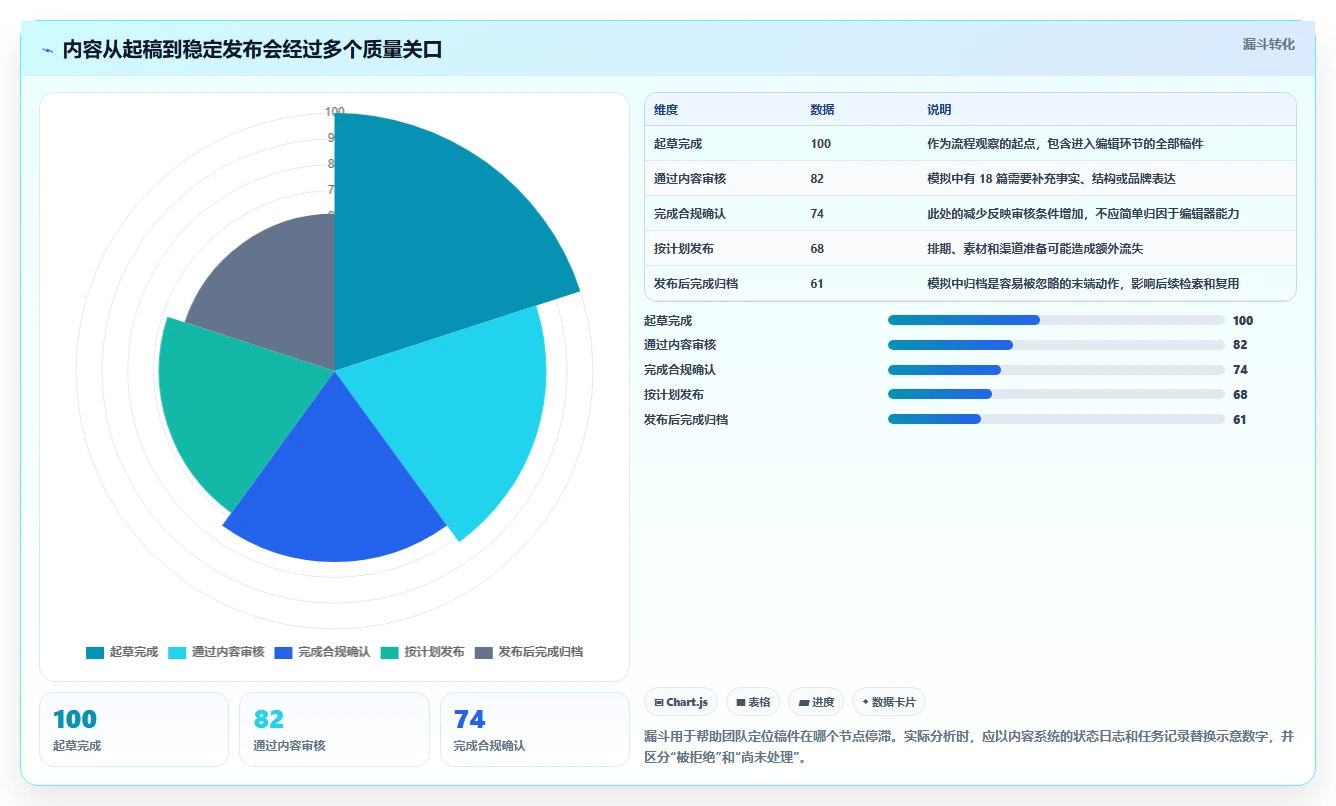Click the value 100 in the table
Image resolution: width=1336 pixels, height=806 pixels.
coord(821,144)
